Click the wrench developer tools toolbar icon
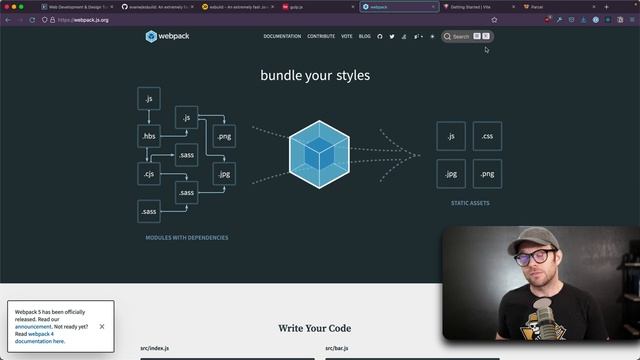The height and width of the screenshot is (360, 640). pos(559,20)
